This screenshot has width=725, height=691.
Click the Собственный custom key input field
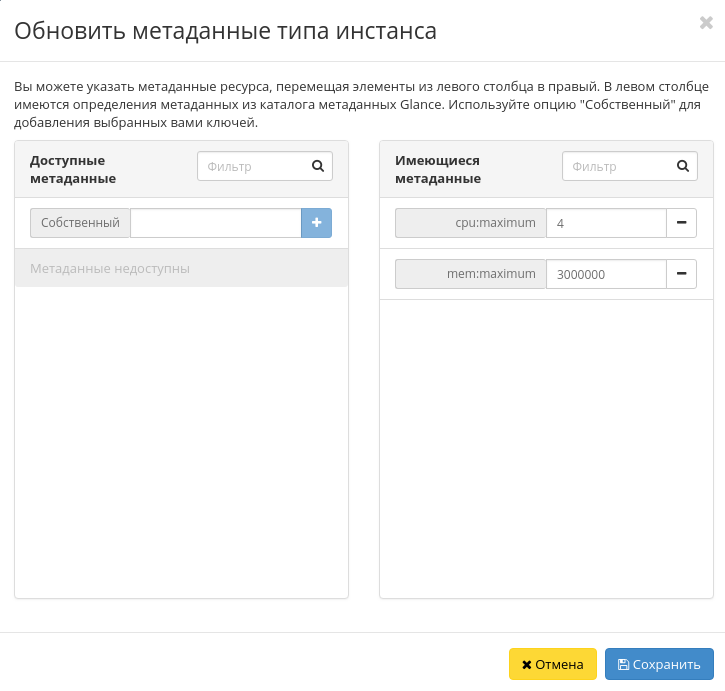pos(215,223)
